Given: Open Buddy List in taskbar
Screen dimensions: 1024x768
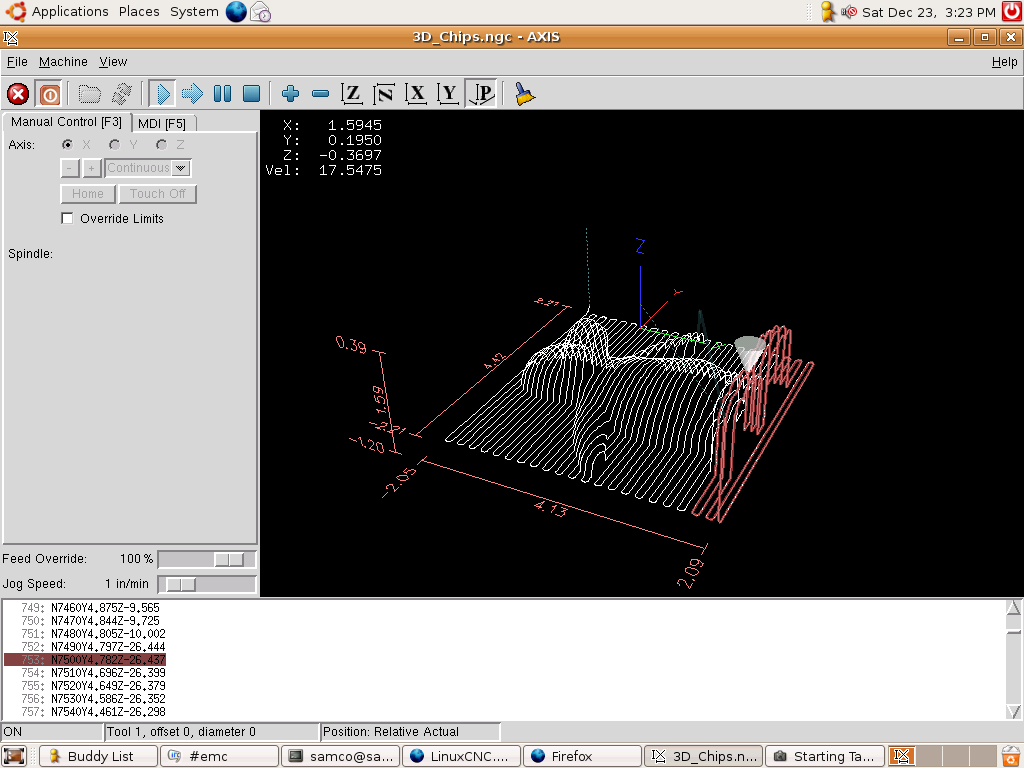Looking at the screenshot, I should (99, 756).
